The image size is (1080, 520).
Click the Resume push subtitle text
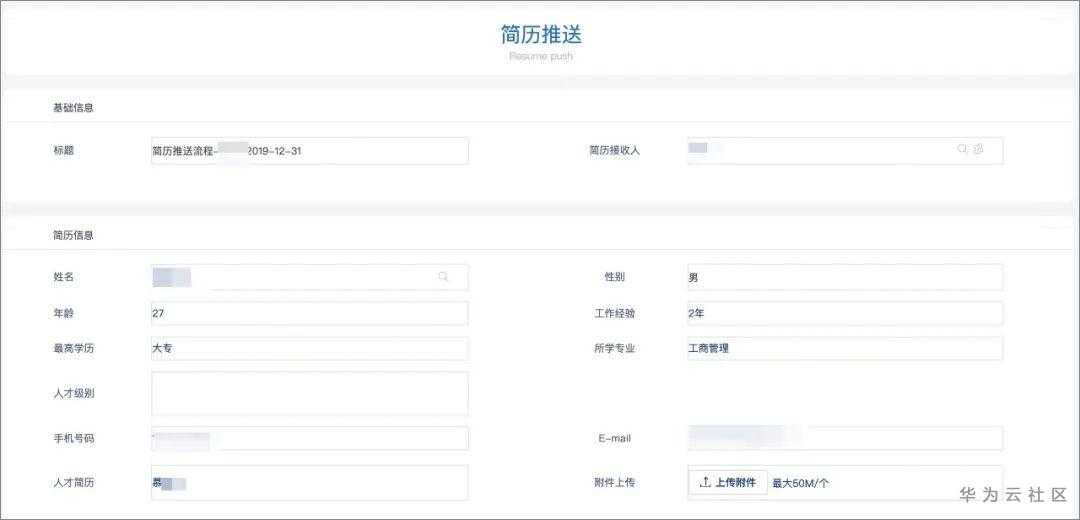[x=541, y=56]
